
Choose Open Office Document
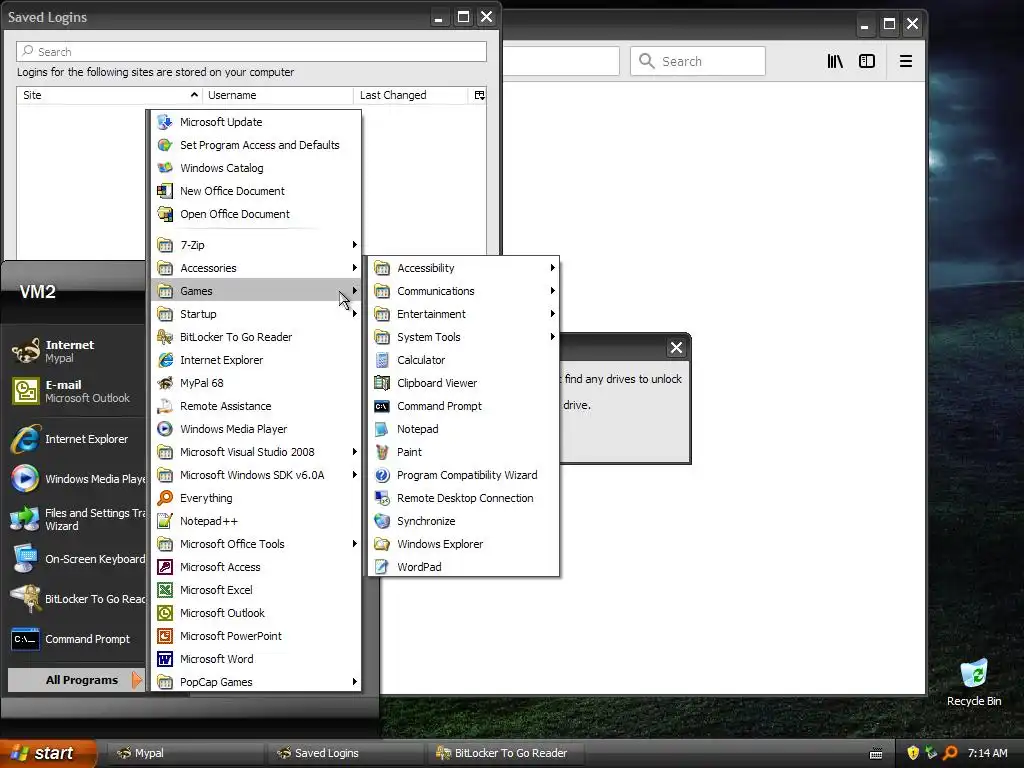[x=256, y=214]
